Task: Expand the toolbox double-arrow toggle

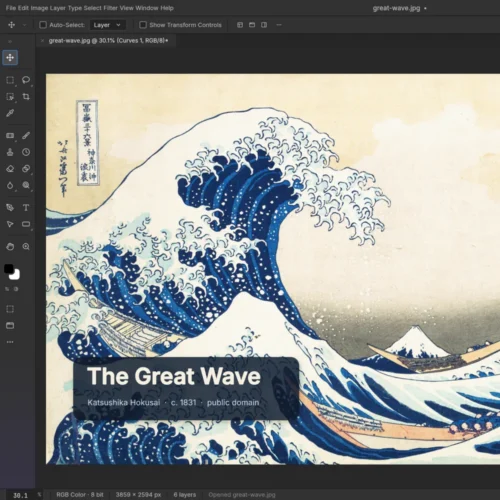Action: (x=10, y=42)
